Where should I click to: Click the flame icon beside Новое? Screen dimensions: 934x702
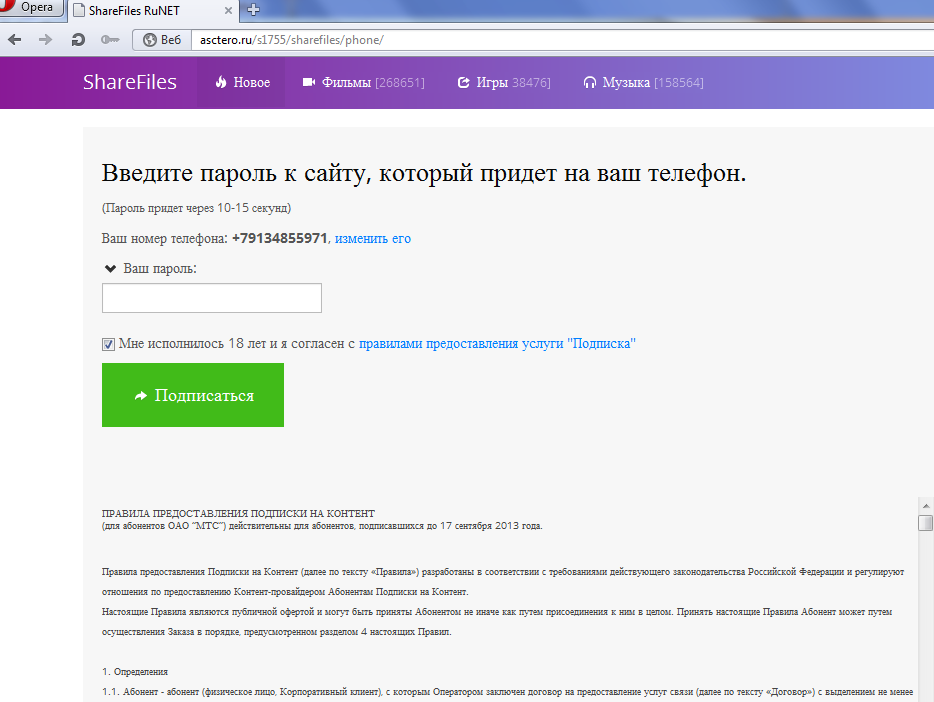coord(221,82)
